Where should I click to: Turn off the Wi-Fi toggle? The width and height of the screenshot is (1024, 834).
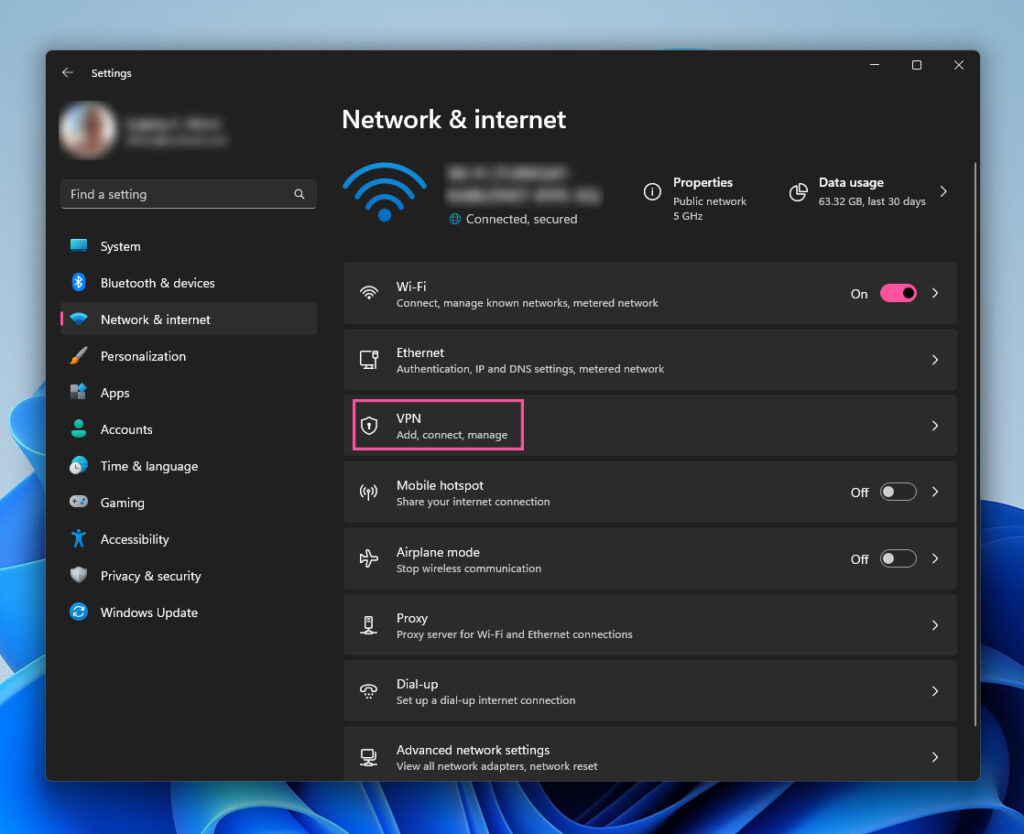coord(897,293)
